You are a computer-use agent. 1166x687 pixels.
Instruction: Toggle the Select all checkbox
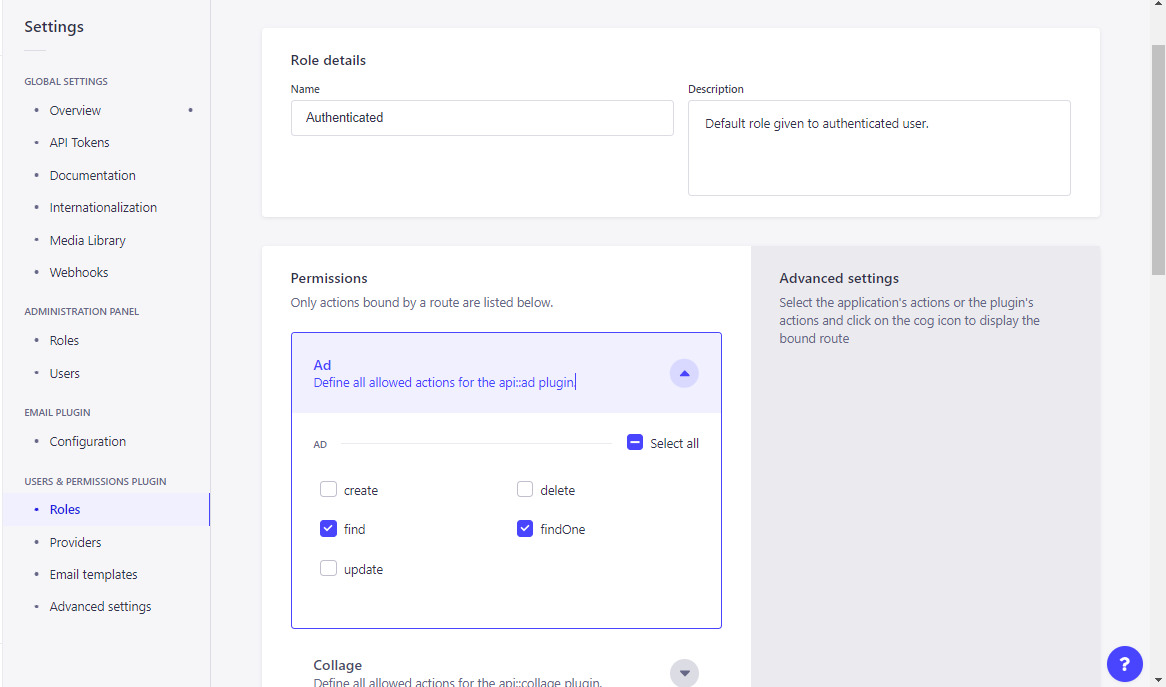click(x=635, y=442)
